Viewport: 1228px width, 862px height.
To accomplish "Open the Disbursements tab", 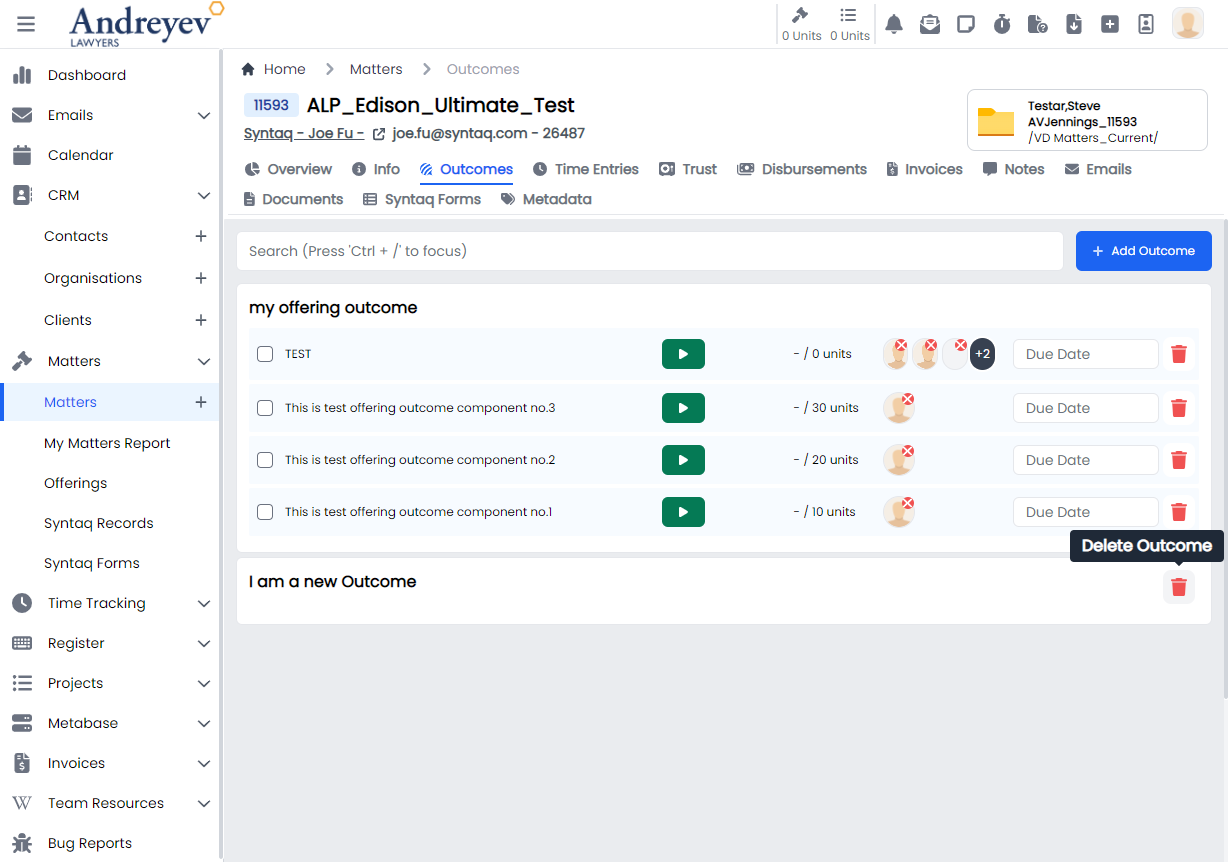I will [x=802, y=169].
